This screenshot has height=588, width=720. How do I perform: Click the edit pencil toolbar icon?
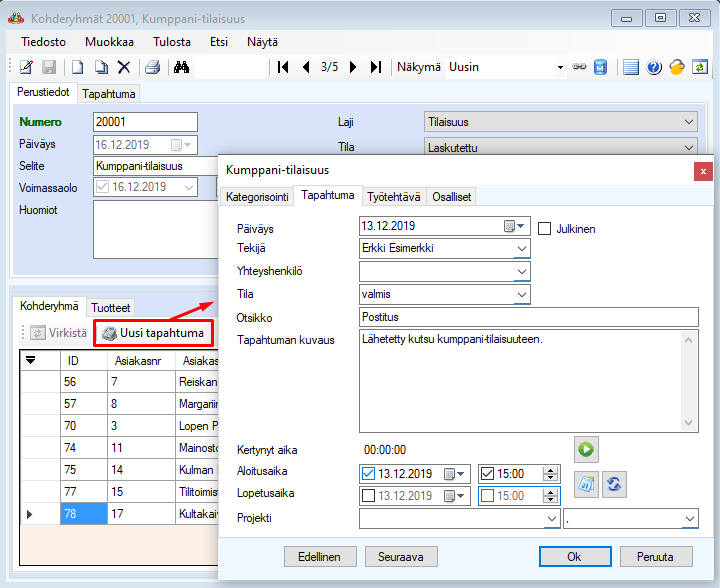tap(26, 67)
